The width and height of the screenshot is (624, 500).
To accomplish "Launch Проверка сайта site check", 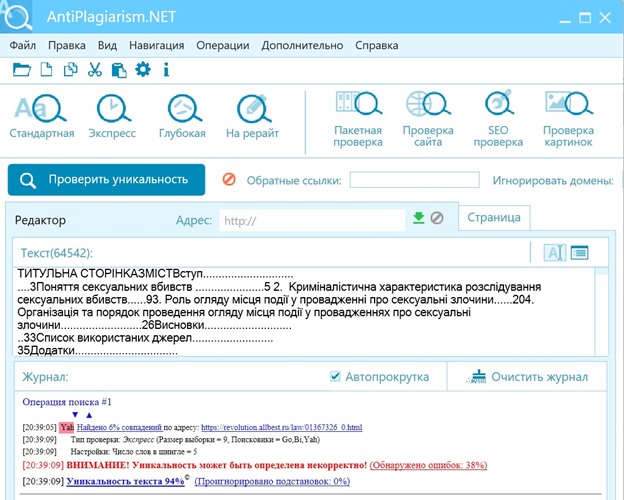I will pos(428,119).
